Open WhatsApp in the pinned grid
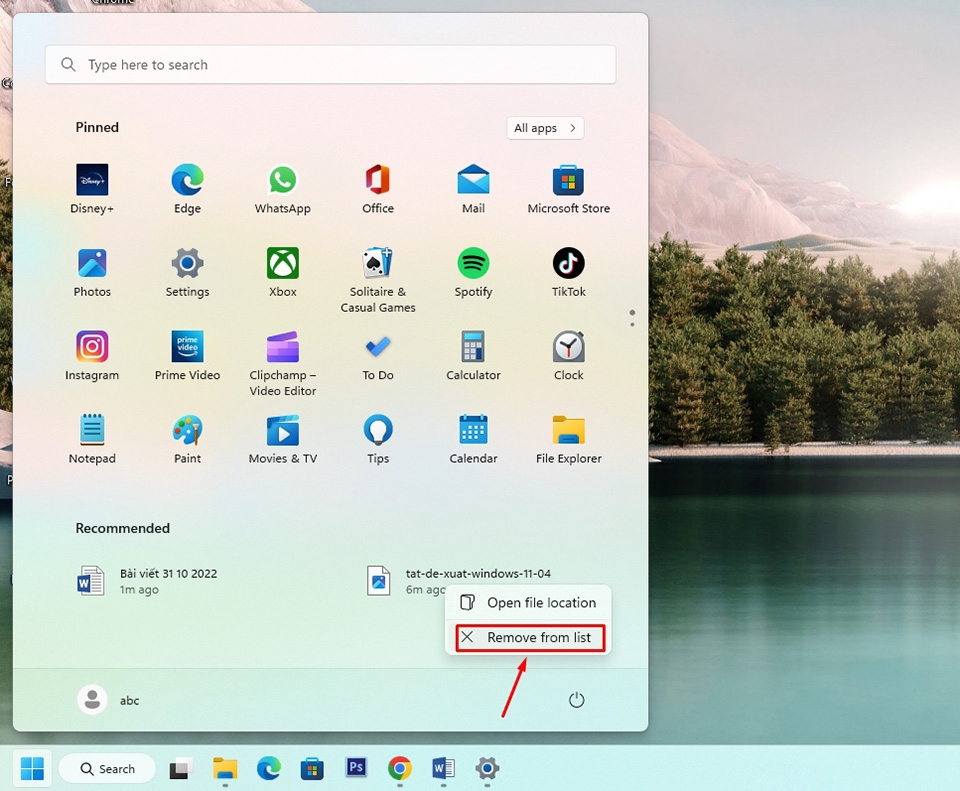The height and width of the screenshot is (791, 960). (x=282, y=189)
